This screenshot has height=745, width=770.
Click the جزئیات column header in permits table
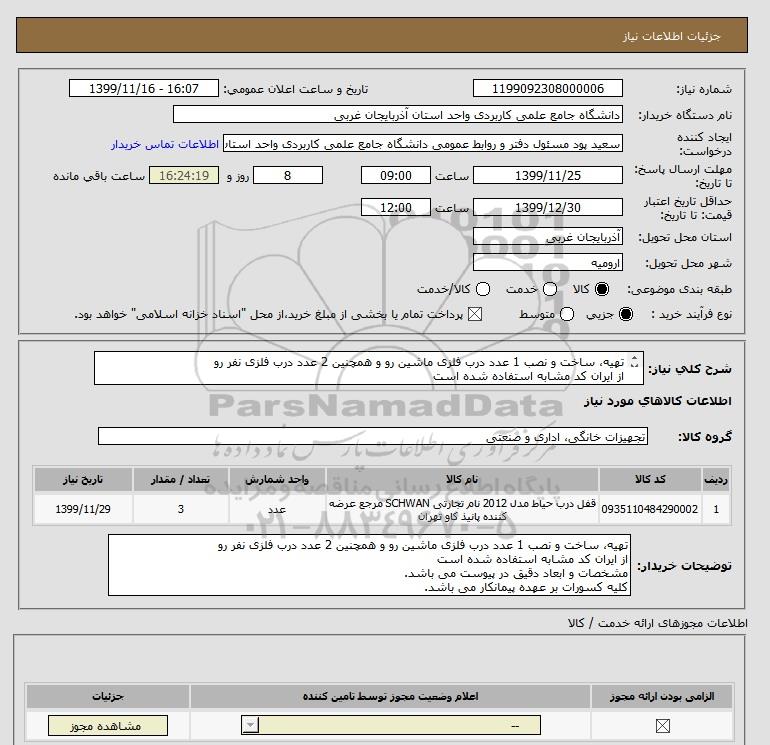point(108,696)
